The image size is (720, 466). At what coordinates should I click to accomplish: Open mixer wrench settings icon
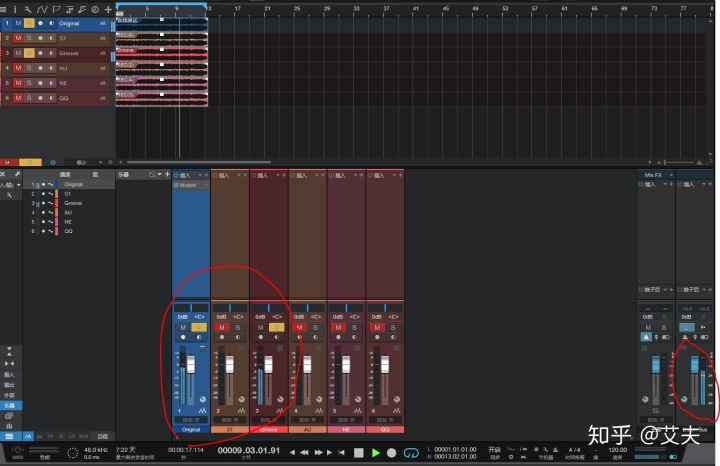point(9,196)
